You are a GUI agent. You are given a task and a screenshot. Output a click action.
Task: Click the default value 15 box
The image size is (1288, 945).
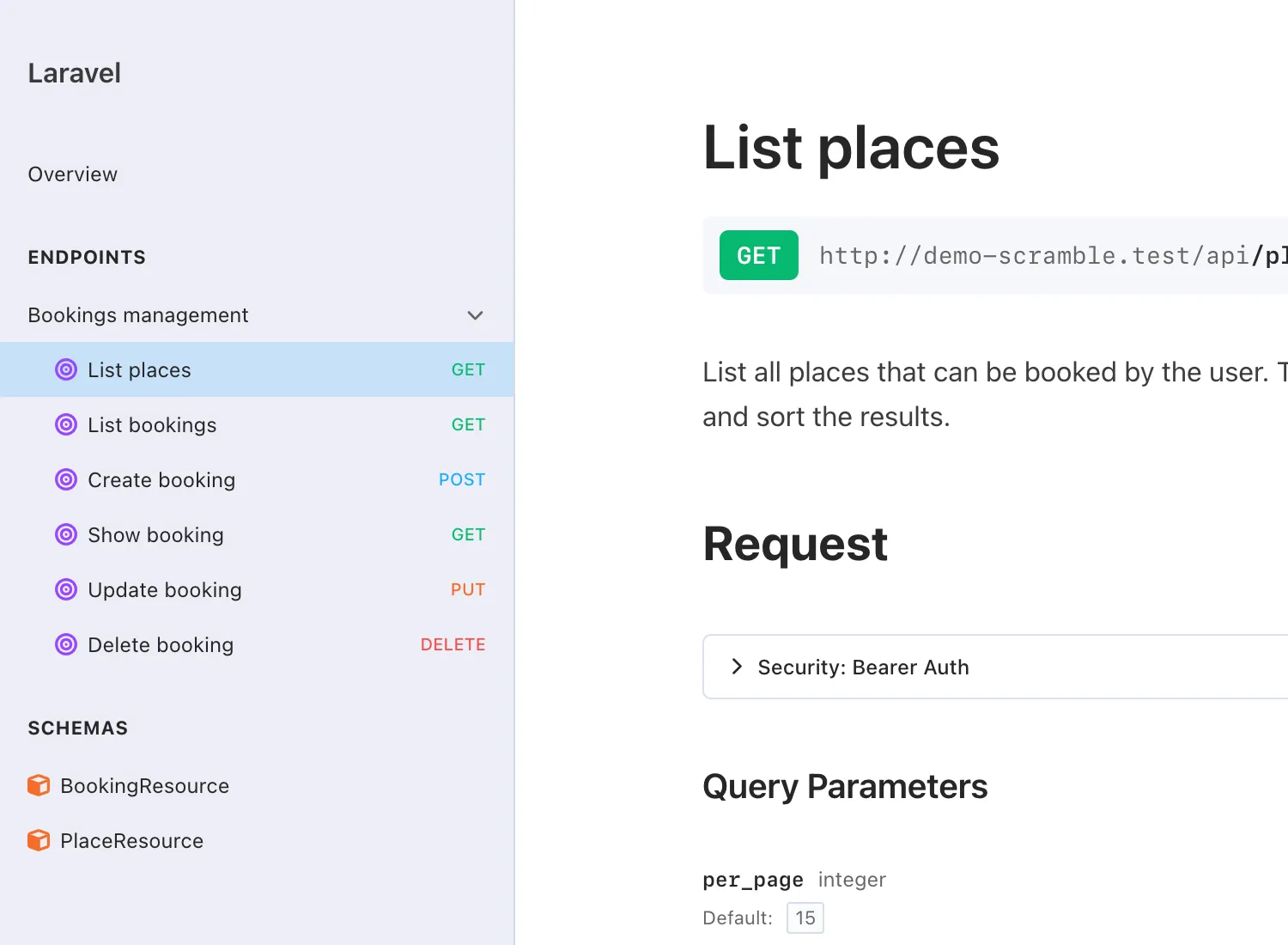(805, 918)
